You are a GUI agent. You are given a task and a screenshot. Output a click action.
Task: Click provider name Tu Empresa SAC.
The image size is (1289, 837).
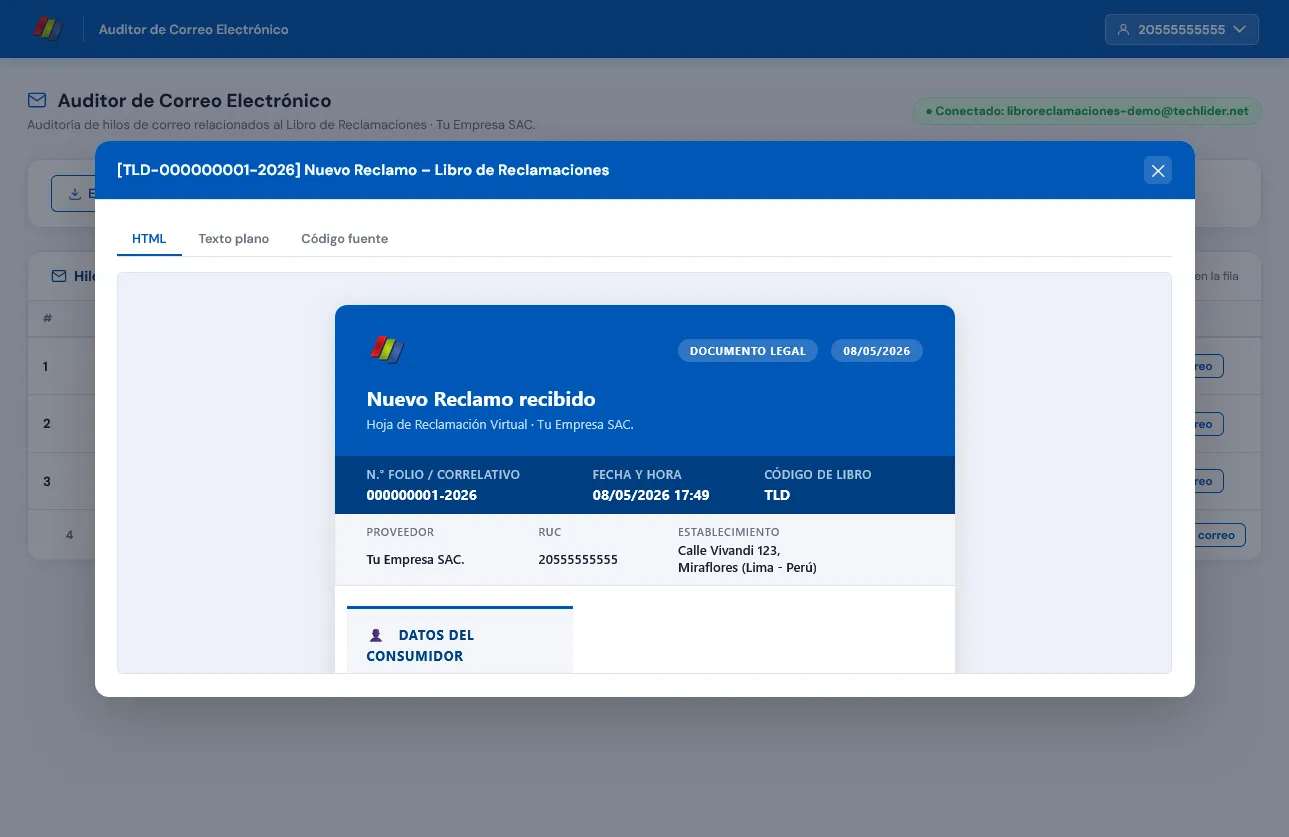coord(416,559)
